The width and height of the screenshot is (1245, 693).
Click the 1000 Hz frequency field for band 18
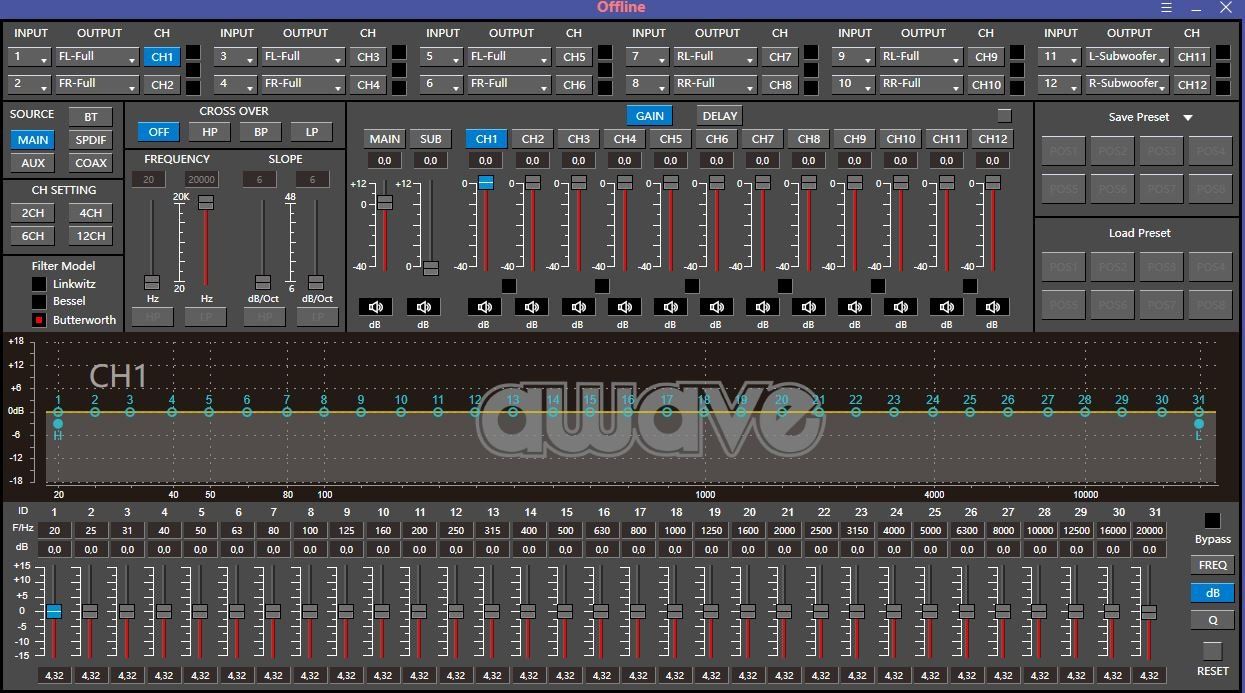pos(675,531)
